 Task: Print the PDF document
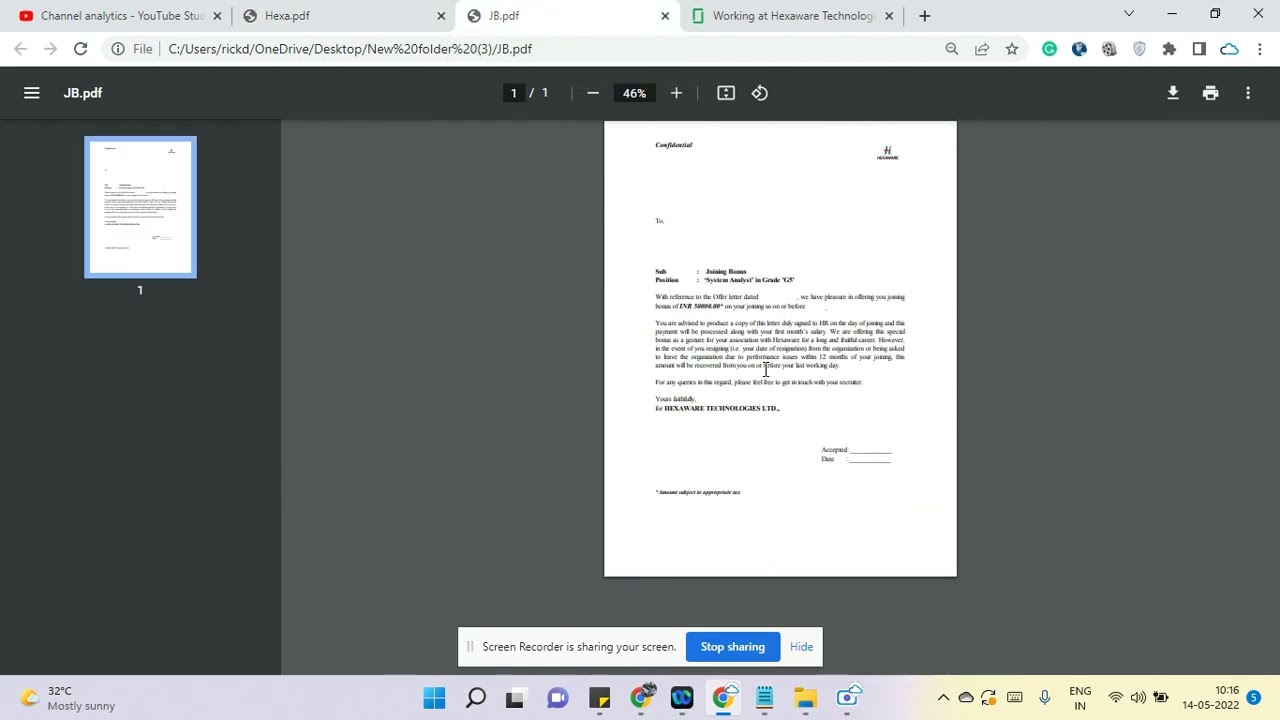[1210, 93]
